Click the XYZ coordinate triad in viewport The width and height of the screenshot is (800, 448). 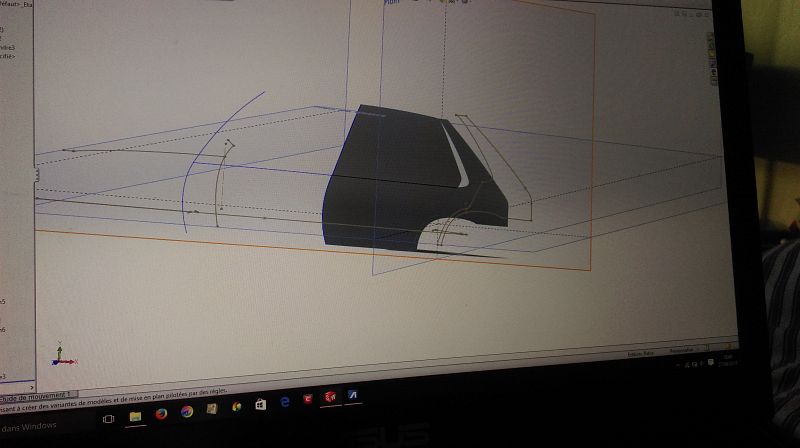coord(59,353)
